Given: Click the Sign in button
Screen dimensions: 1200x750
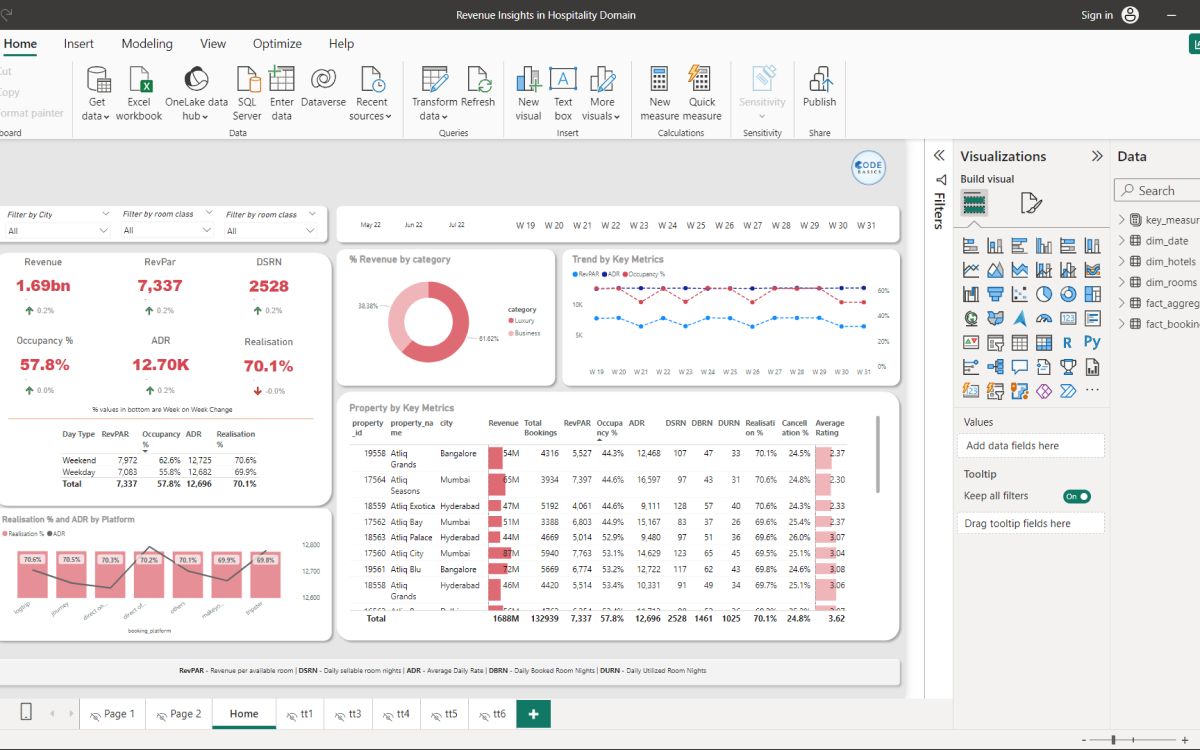Looking at the screenshot, I should coord(1097,15).
